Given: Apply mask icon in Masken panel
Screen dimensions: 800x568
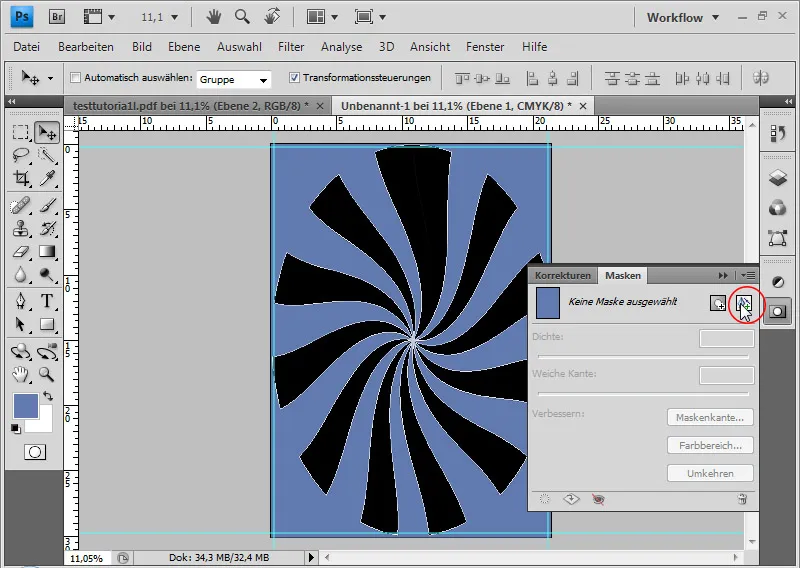Looking at the screenshot, I should click(571, 499).
